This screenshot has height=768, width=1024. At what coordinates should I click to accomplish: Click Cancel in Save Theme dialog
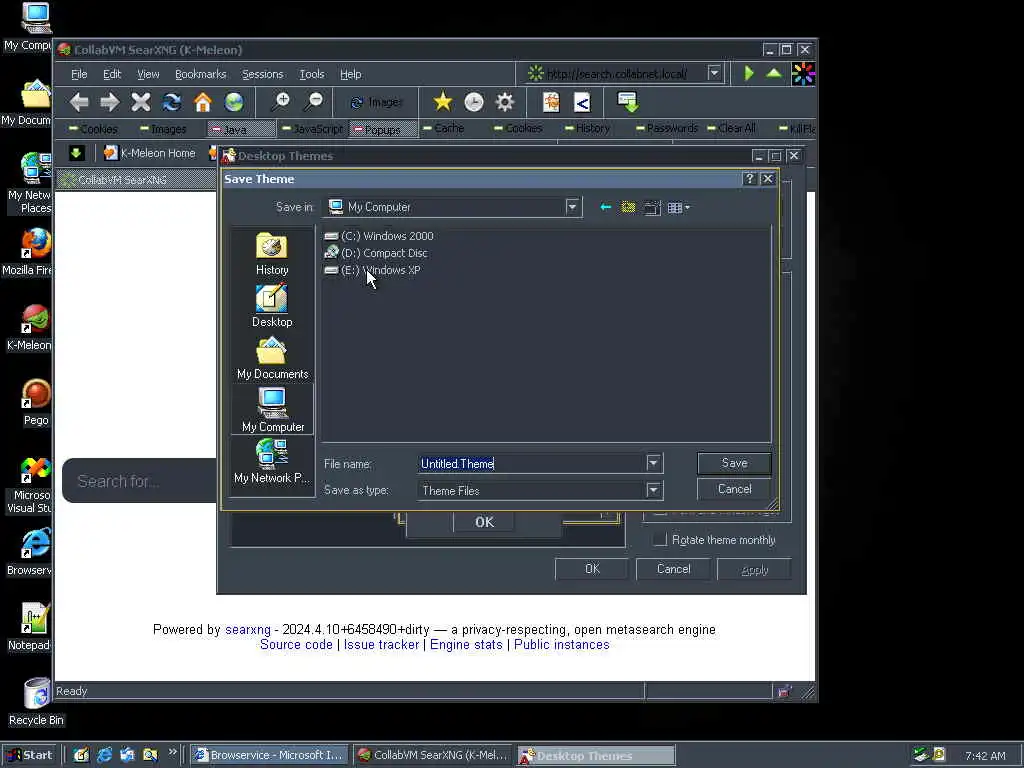734,489
